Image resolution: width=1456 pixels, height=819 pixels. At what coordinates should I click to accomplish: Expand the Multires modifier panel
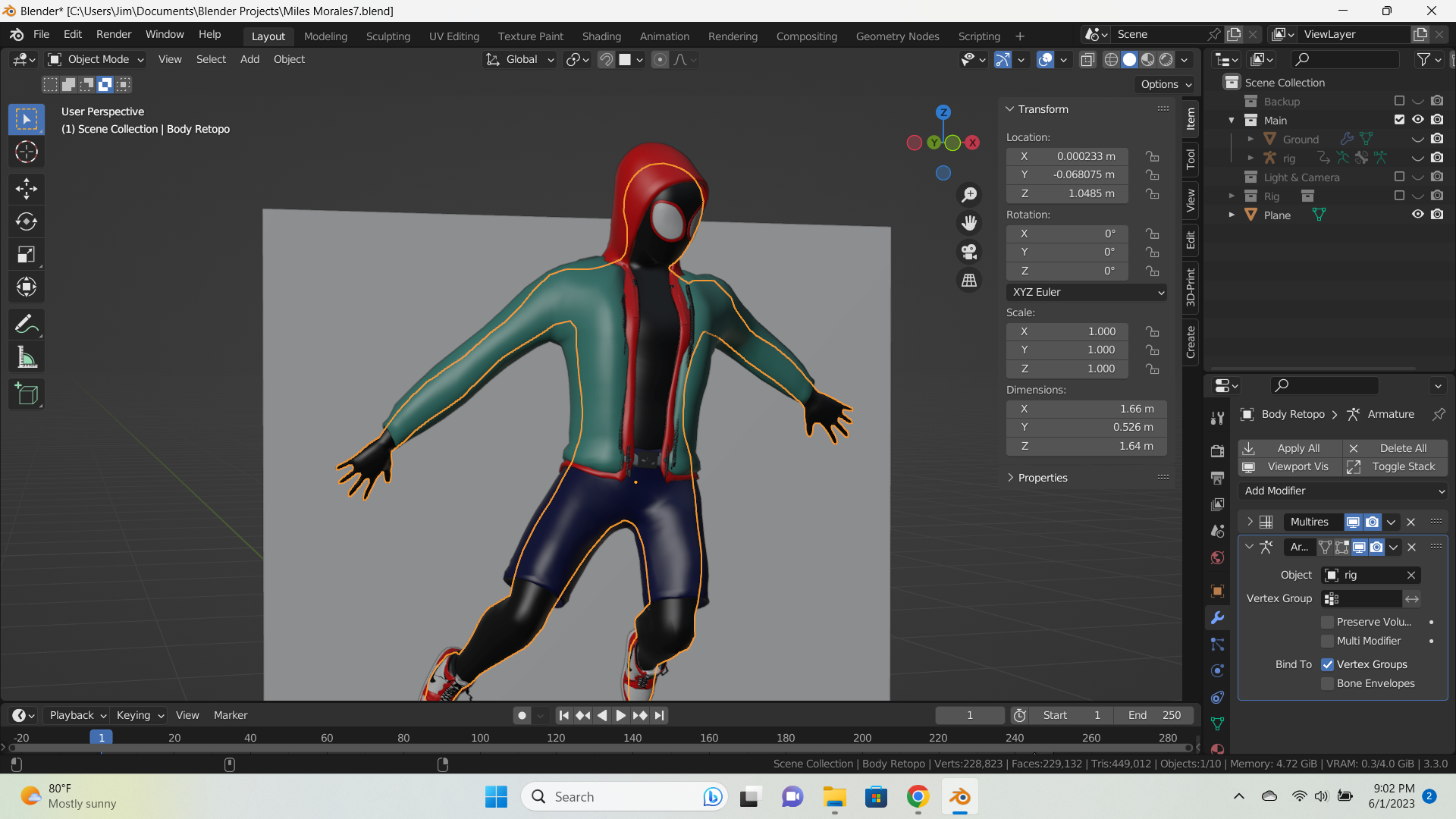tap(1250, 522)
